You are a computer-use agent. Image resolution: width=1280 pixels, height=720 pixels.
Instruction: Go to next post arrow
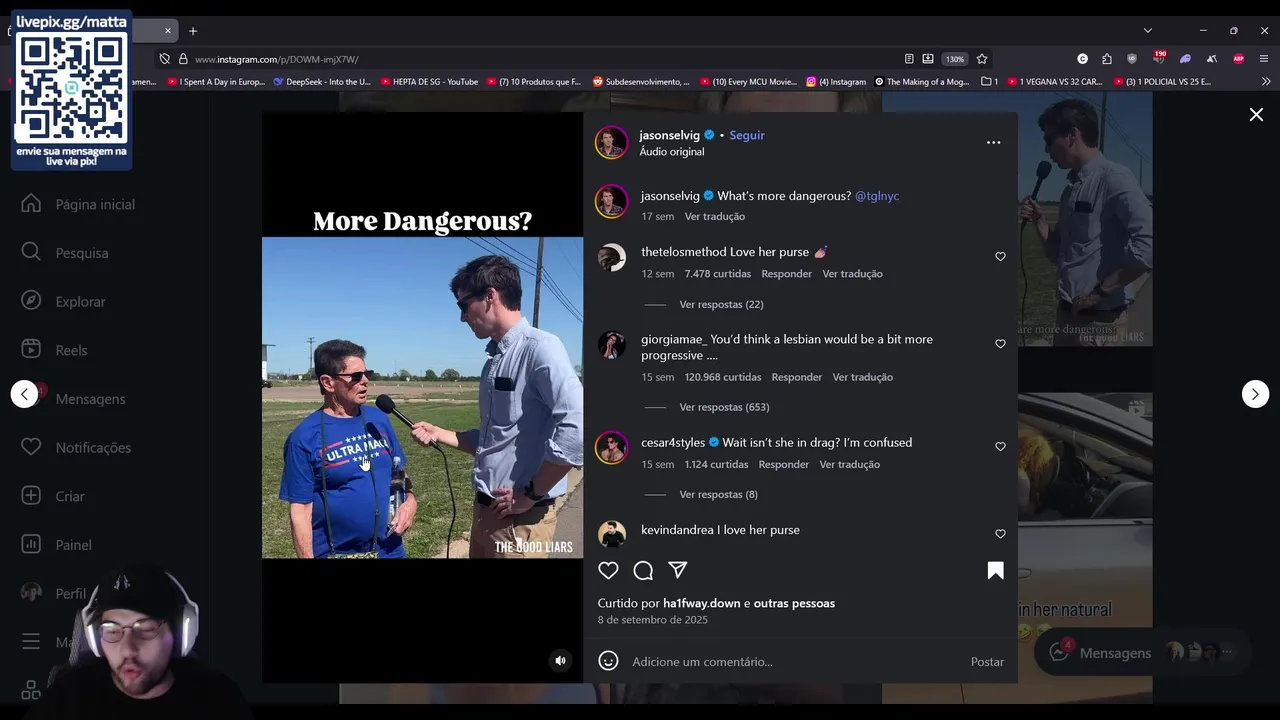1255,394
